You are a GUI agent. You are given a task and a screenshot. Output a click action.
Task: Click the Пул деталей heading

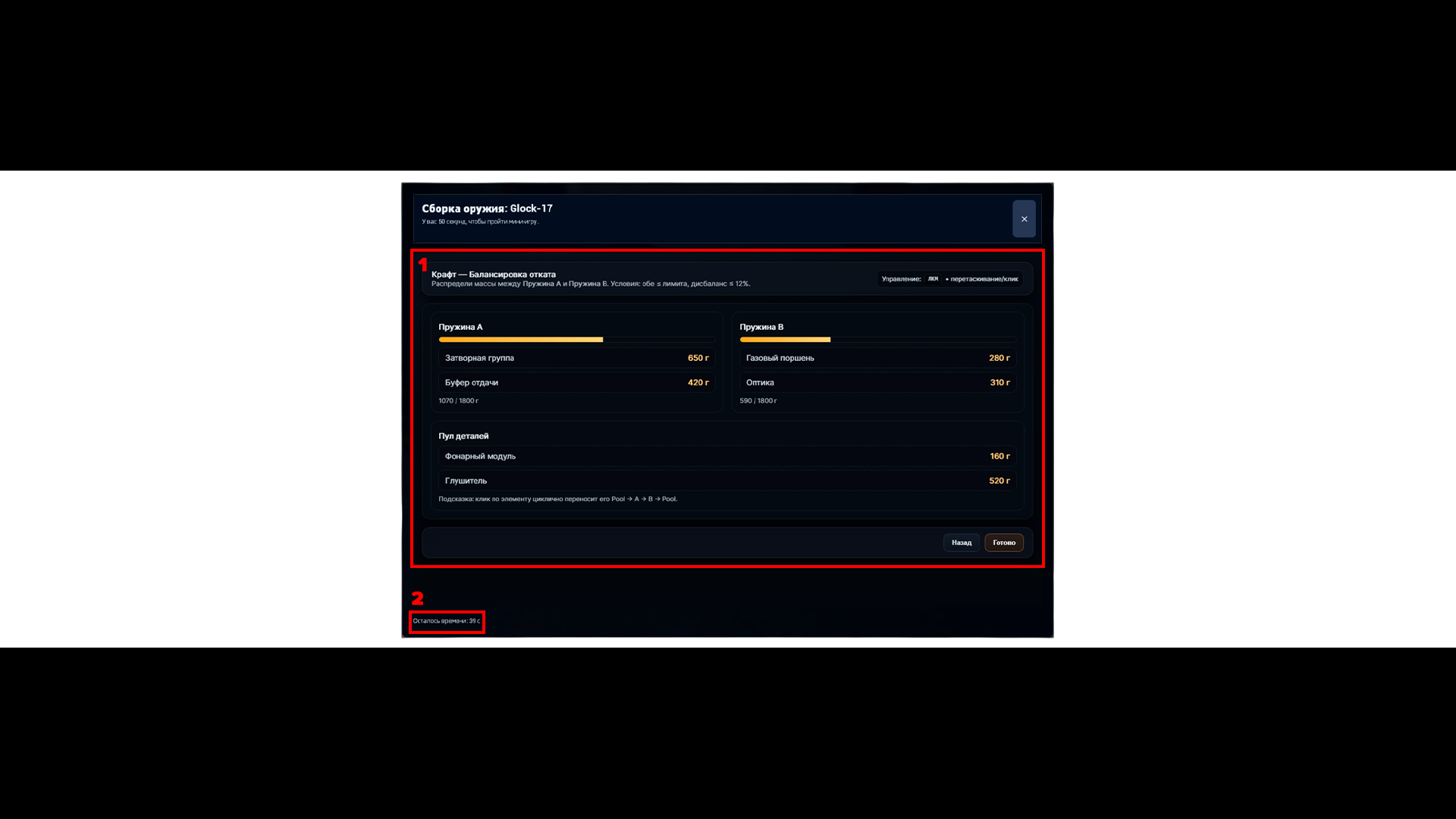tap(463, 436)
